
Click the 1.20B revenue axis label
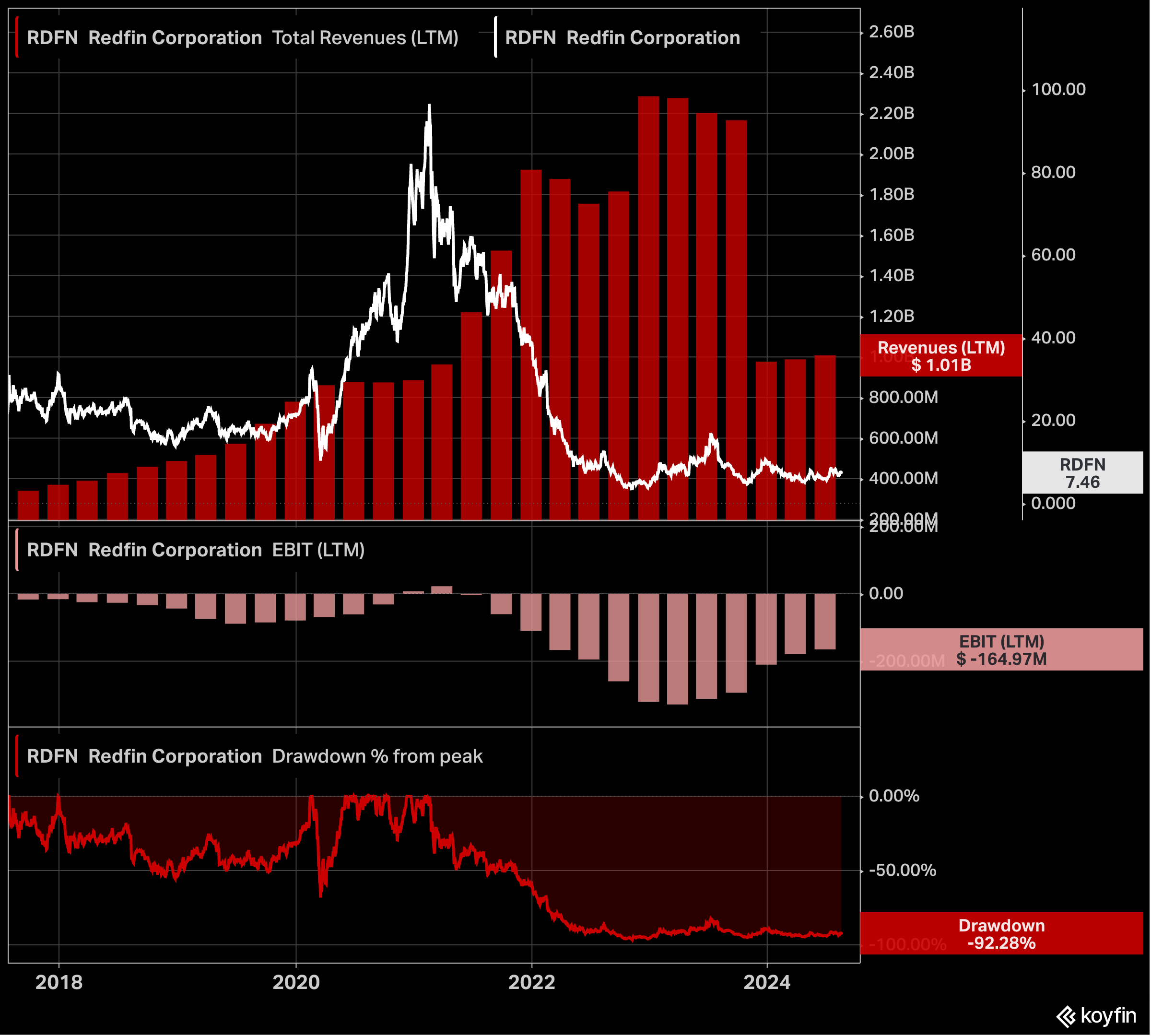[x=892, y=317]
